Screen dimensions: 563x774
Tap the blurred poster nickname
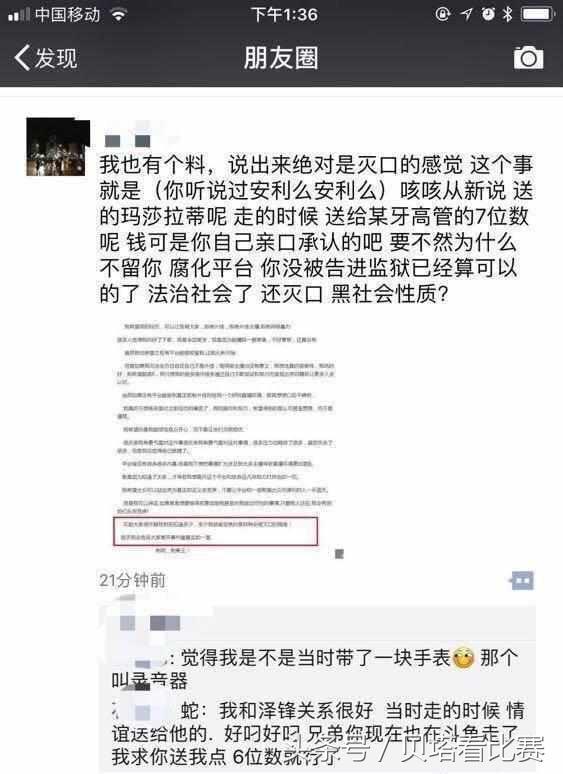click(x=128, y=141)
